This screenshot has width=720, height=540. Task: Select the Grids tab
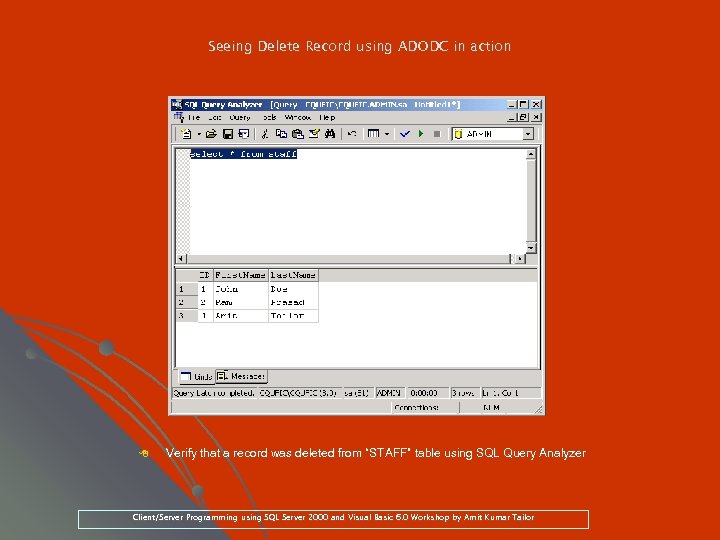pos(197,377)
